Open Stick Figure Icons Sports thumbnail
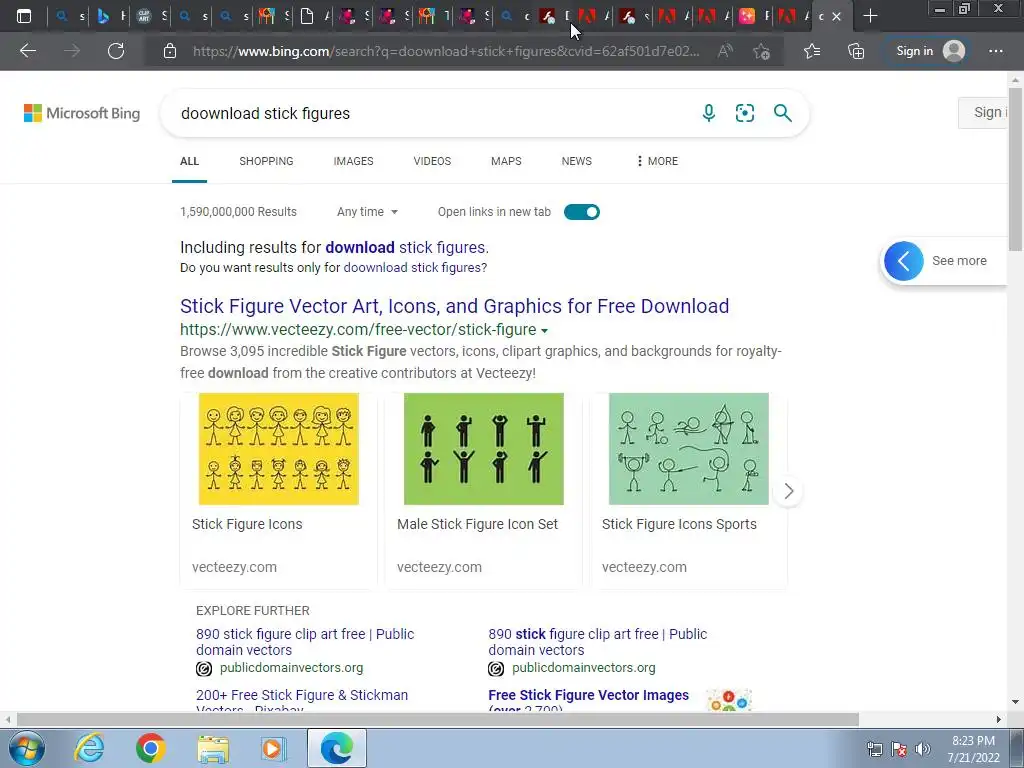Image resolution: width=1024 pixels, height=768 pixels. point(688,449)
